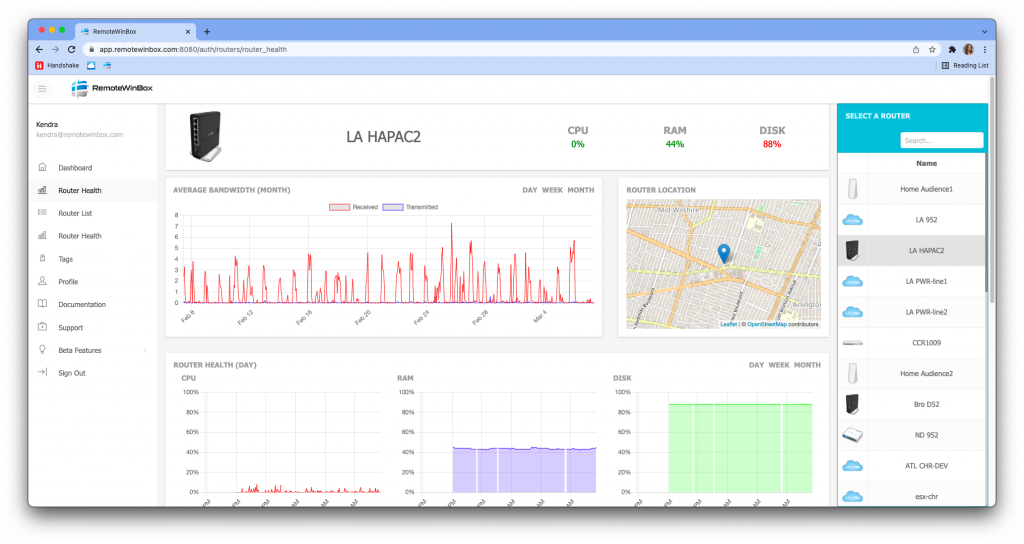
Task: Click the Support icon in sidebar
Action: point(42,327)
